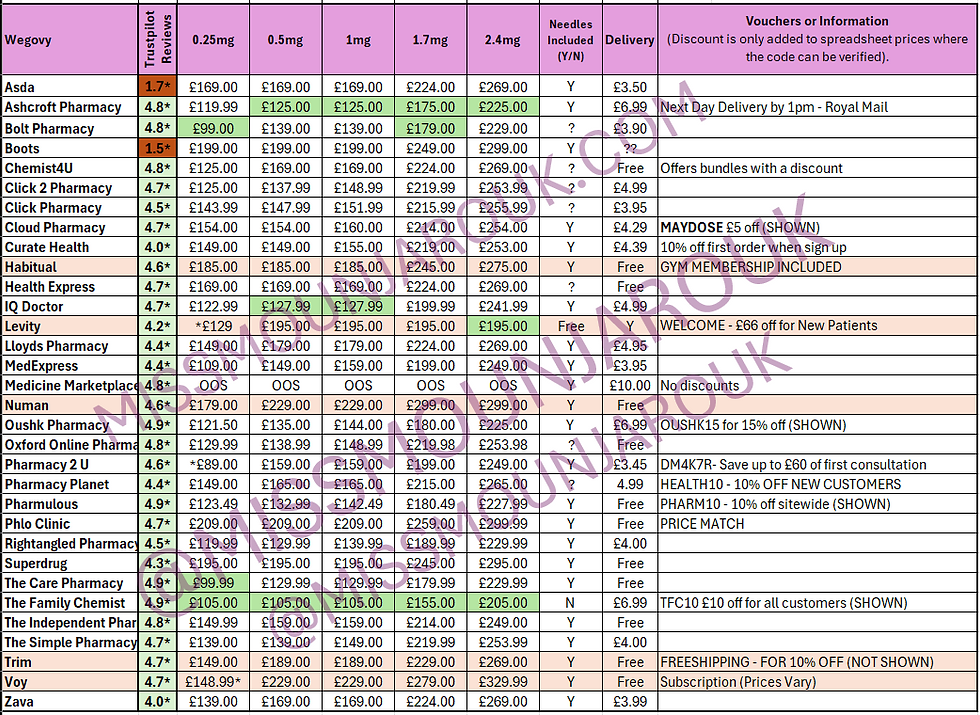980x715 pixels.
Task: Click Pharmacy 2 U's *£89.00 price
Action: click(213, 464)
